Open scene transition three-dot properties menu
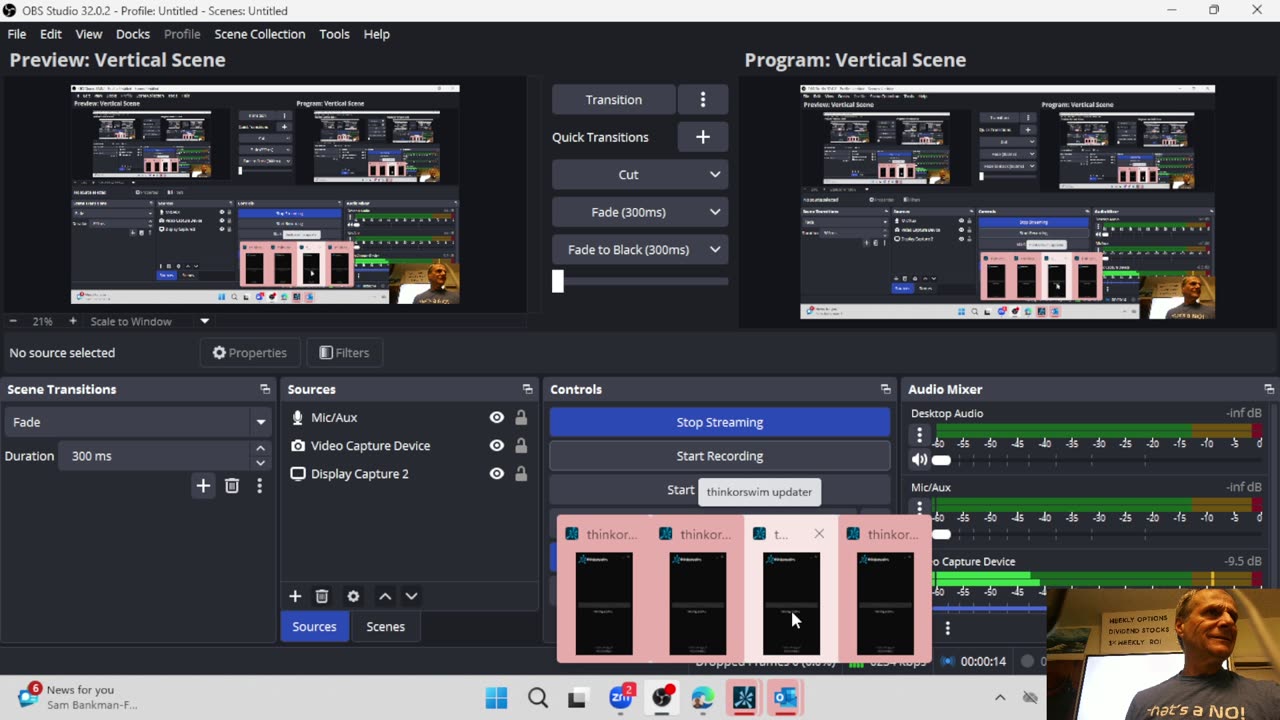 click(x=259, y=486)
